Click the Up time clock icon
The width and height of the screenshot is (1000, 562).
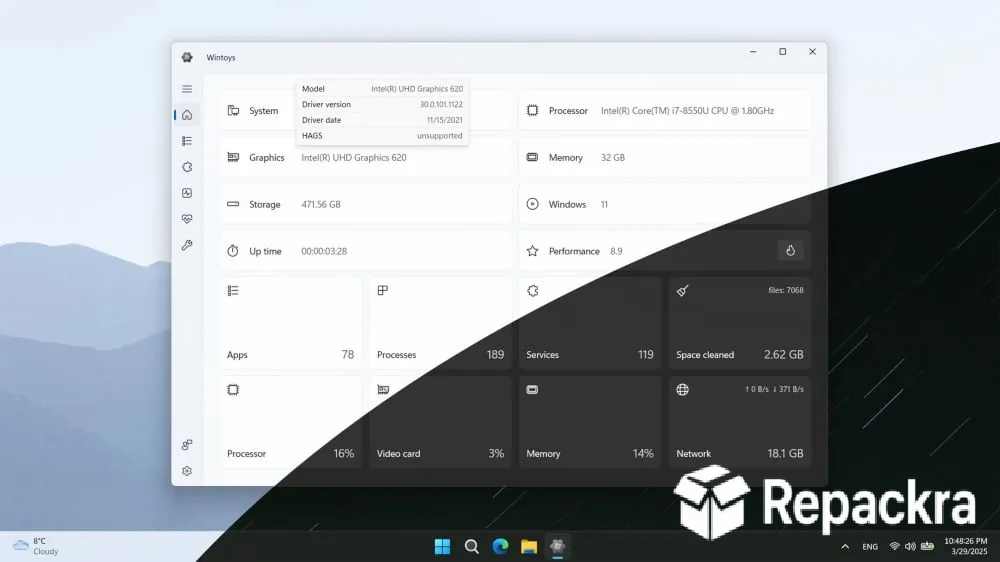click(x=233, y=251)
